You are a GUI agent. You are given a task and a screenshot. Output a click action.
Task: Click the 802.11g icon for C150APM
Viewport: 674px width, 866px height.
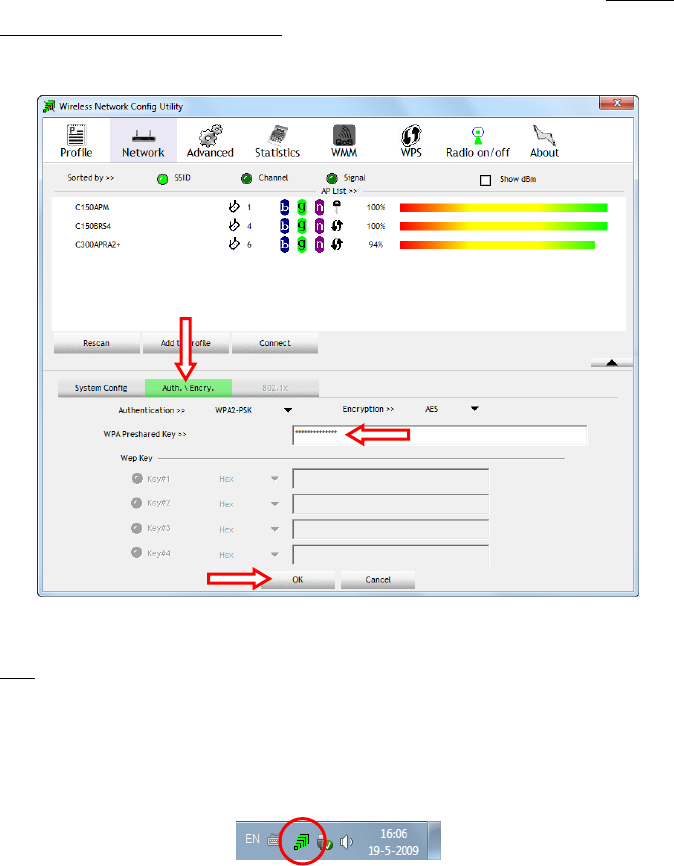(x=302, y=207)
